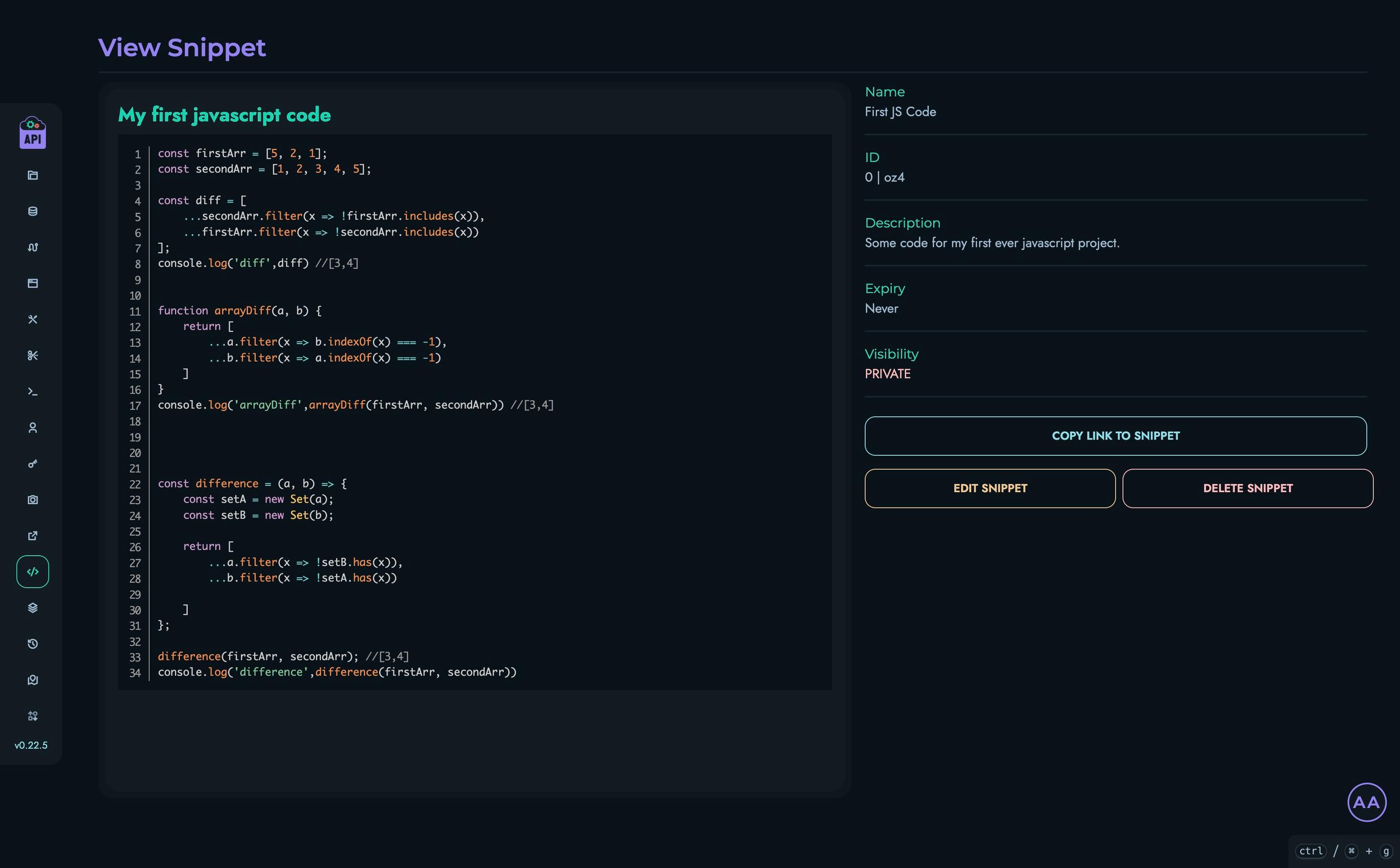Open the terminal prompt icon in the sidebar
The image size is (1400, 868).
(33, 392)
